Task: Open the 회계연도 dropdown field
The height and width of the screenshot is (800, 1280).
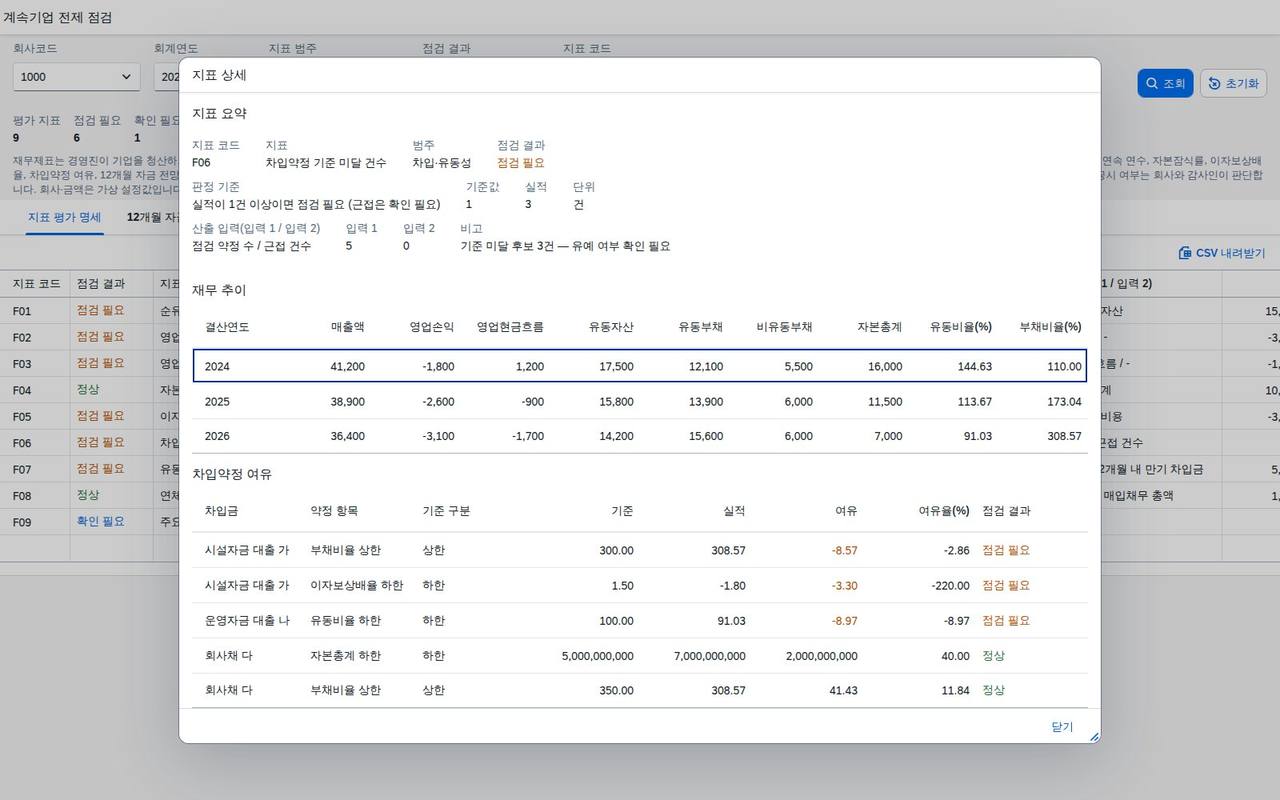Action: point(166,76)
